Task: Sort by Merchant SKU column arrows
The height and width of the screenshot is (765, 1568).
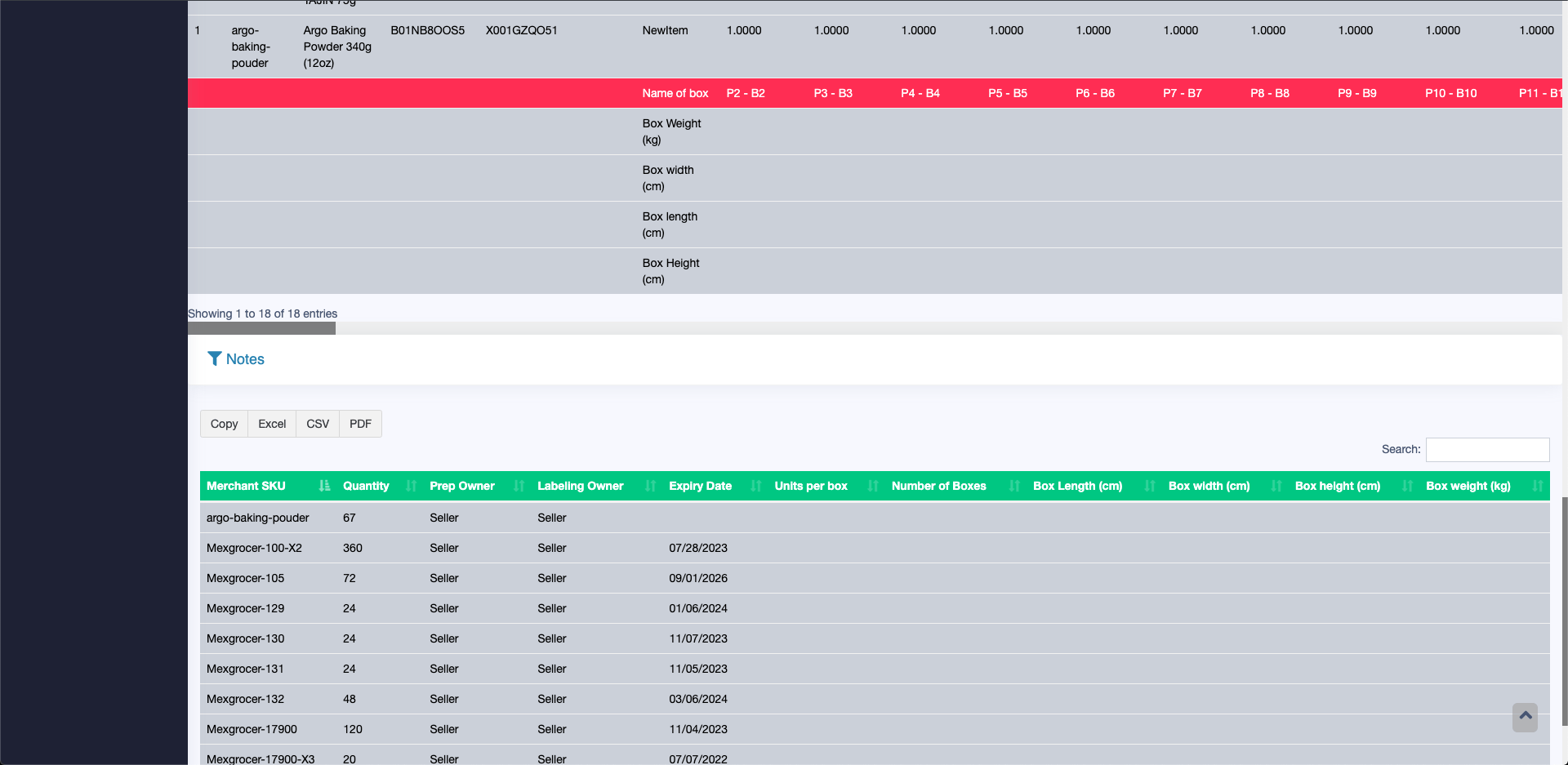Action: (x=324, y=486)
